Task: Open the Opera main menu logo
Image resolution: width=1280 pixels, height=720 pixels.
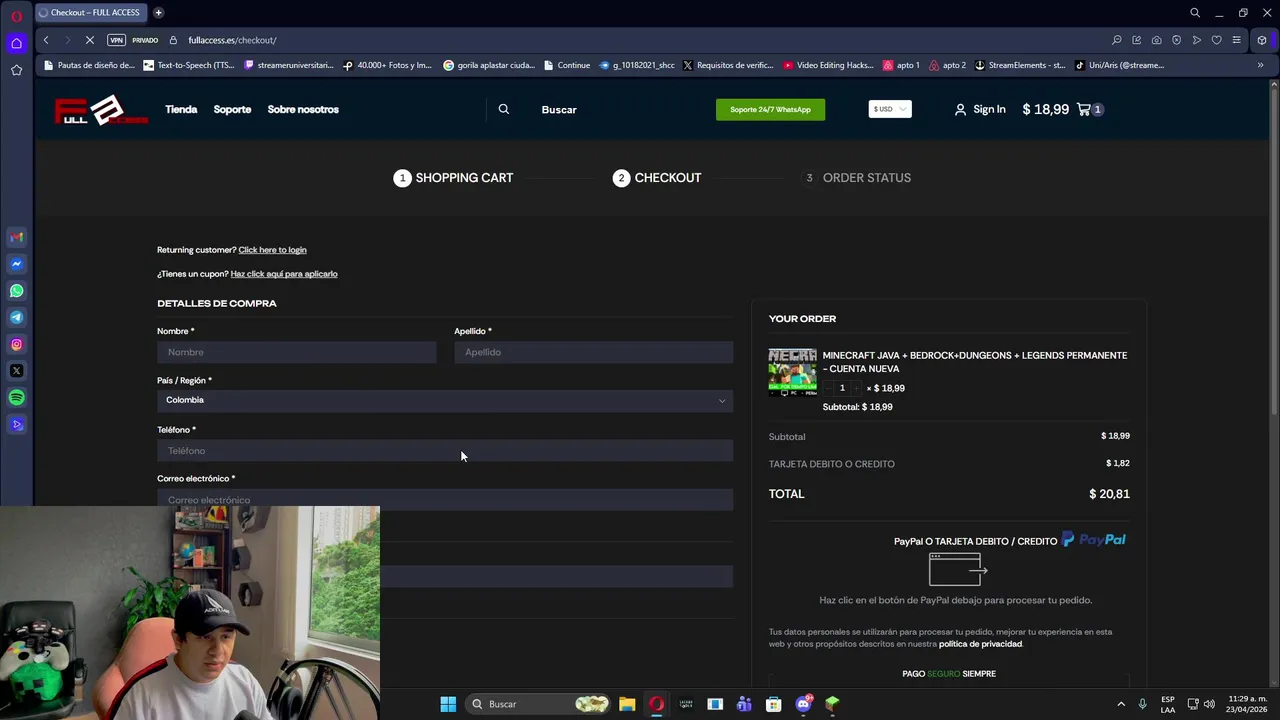Action: click(16, 16)
